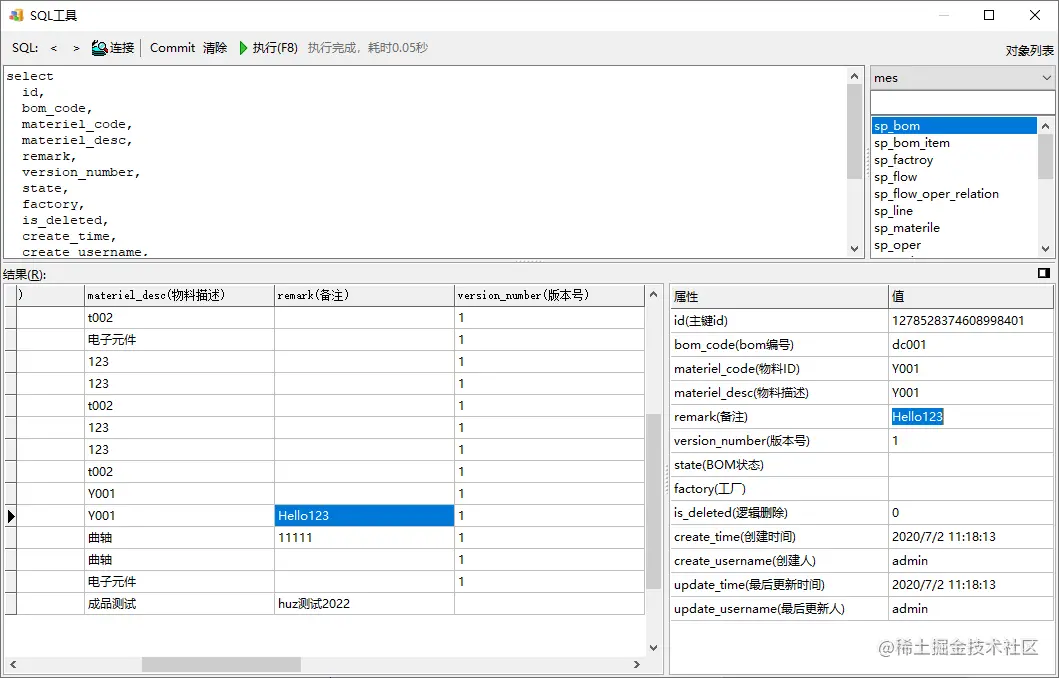Click results grid vertical scroll down arrow

653,648
